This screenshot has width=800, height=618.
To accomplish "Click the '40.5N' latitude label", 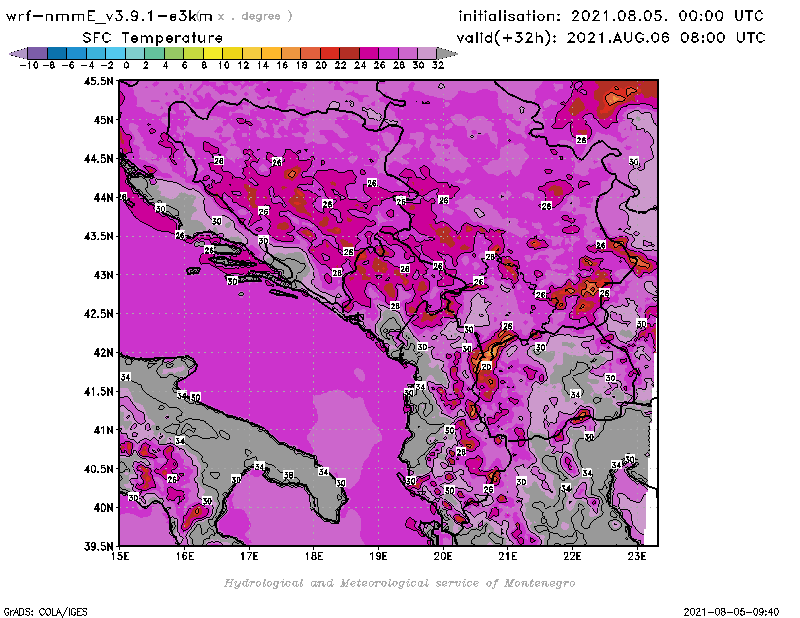I will click(x=98, y=469).
